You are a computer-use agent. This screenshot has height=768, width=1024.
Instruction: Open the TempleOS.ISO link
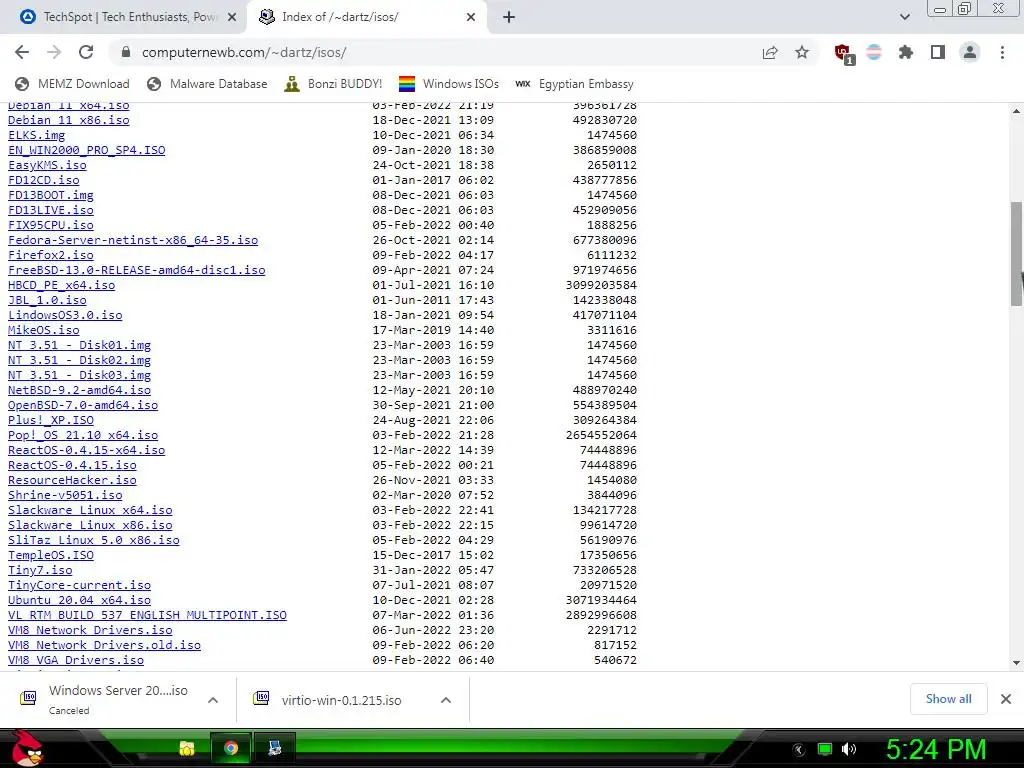pyautogui.click(x=51, y=556)
